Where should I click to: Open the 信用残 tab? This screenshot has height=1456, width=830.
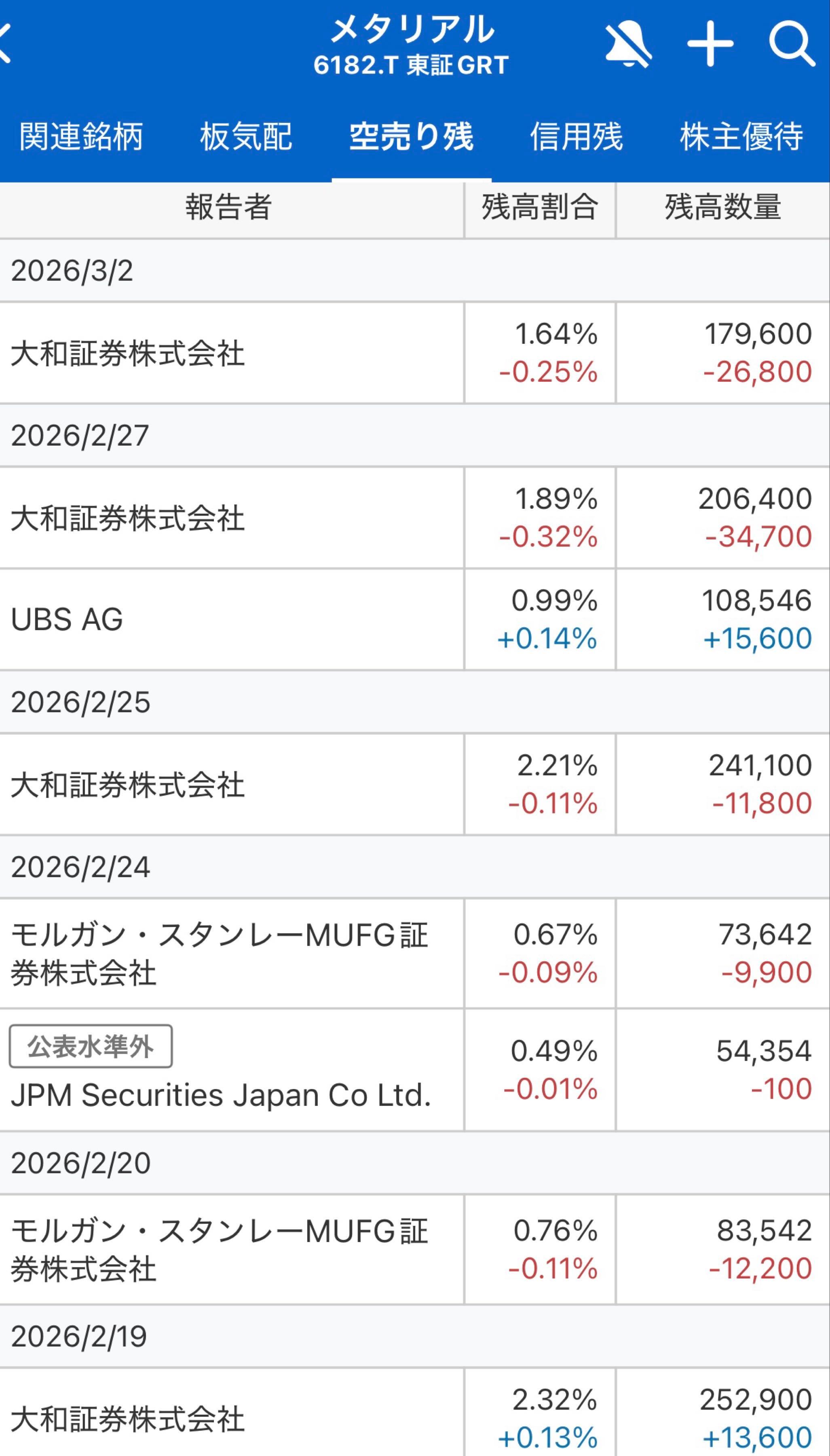[x=577, y=136]
